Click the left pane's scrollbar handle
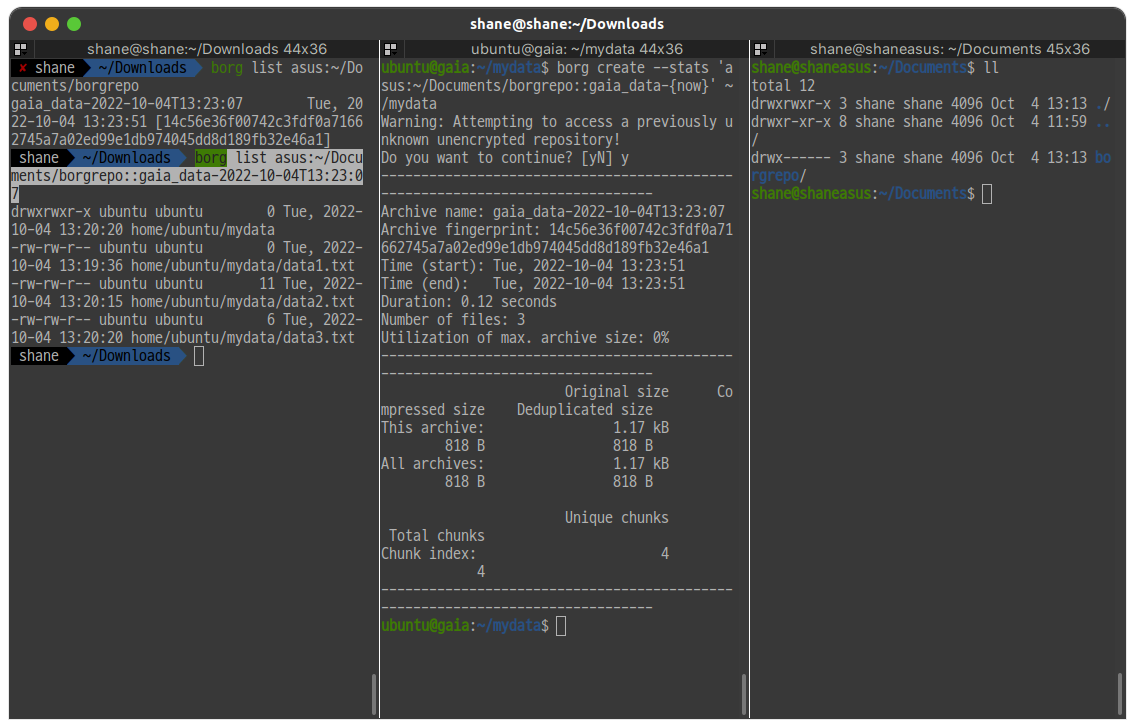Screen dimensions: 1135x728 374,694
